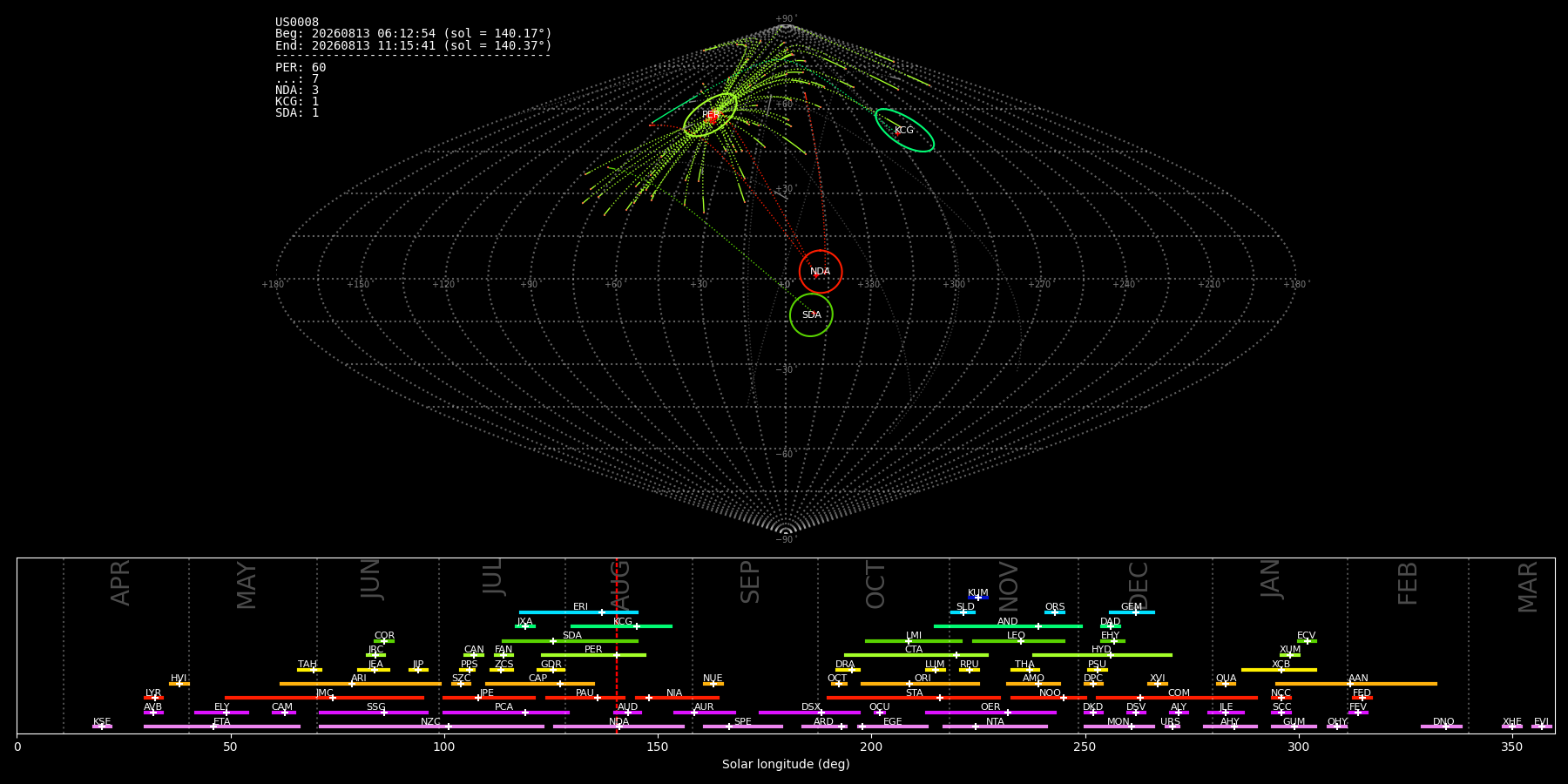Select the GEM shower bar
The image size is (1568, 784).
pos(1132,612)
